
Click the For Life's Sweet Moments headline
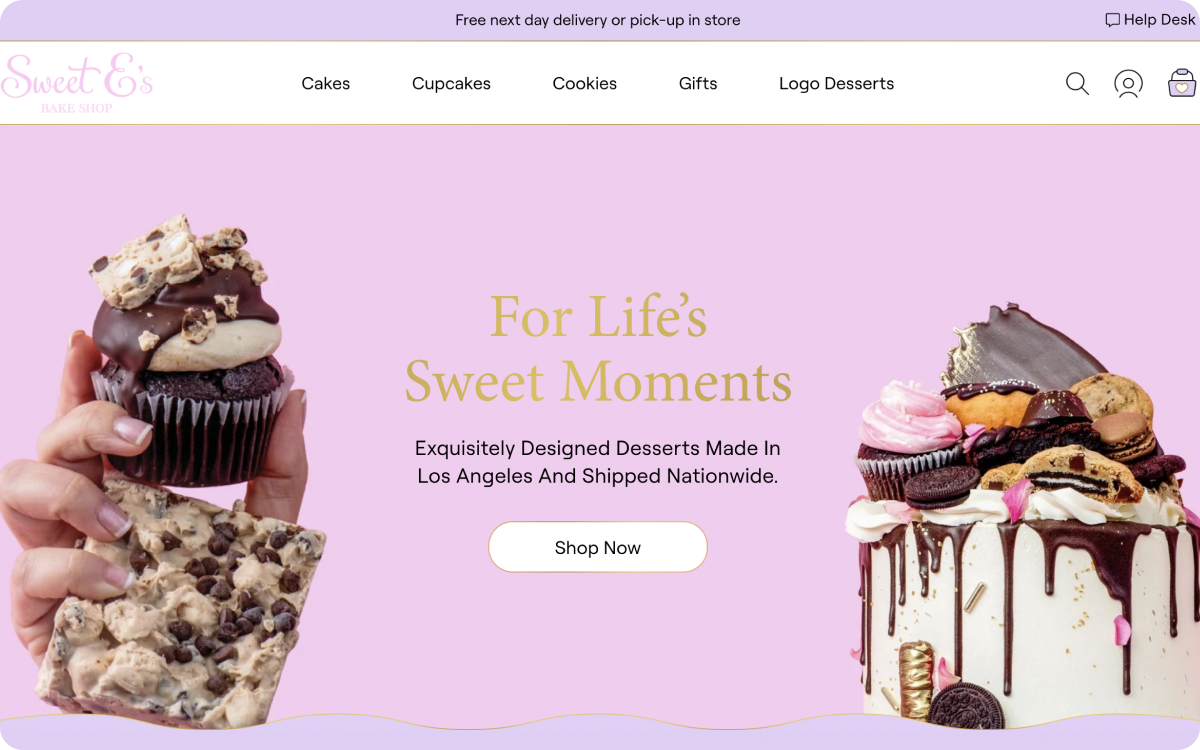pyautogui.click(x=598, y=348)
